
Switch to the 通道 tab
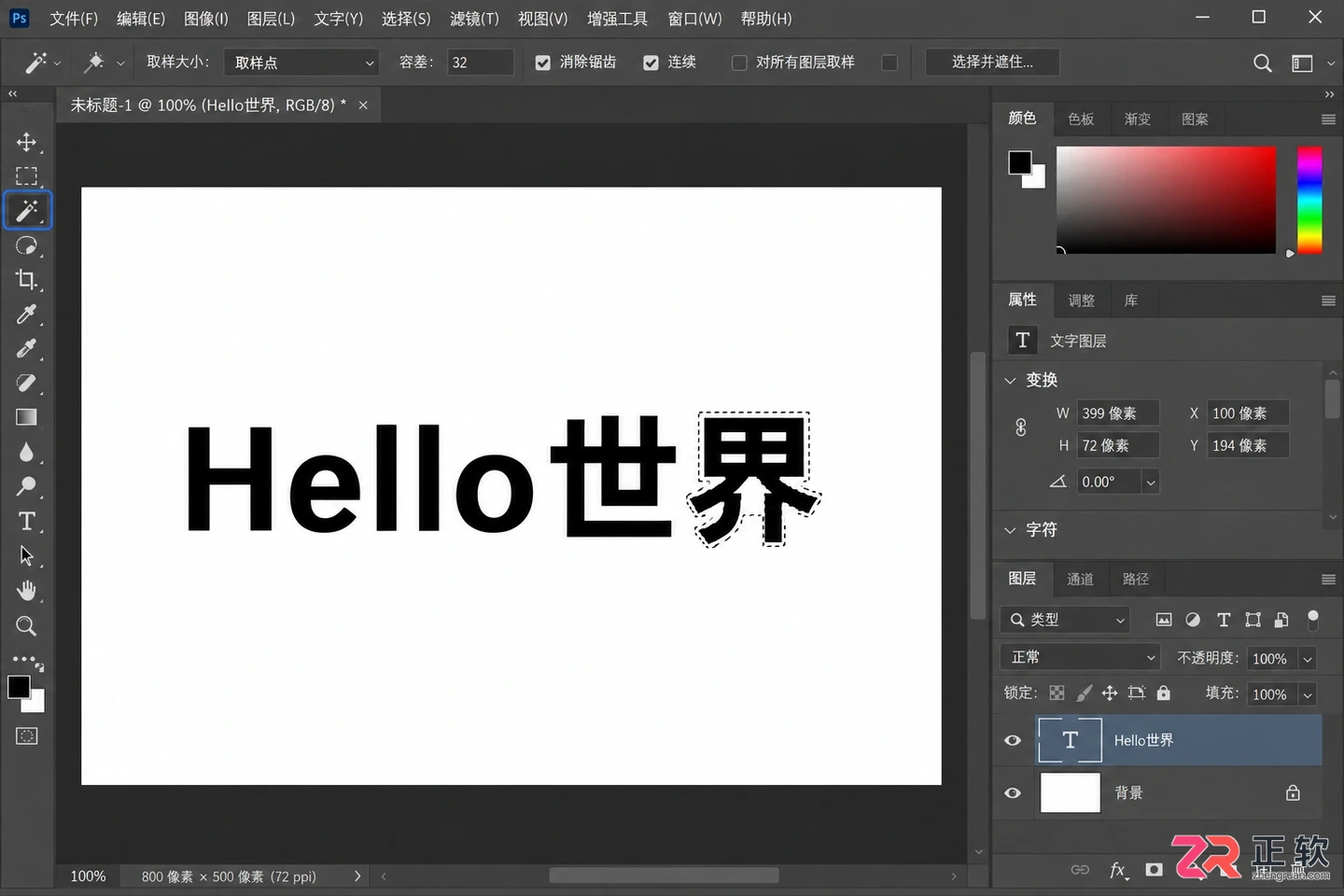click(x=1080, y=580)
